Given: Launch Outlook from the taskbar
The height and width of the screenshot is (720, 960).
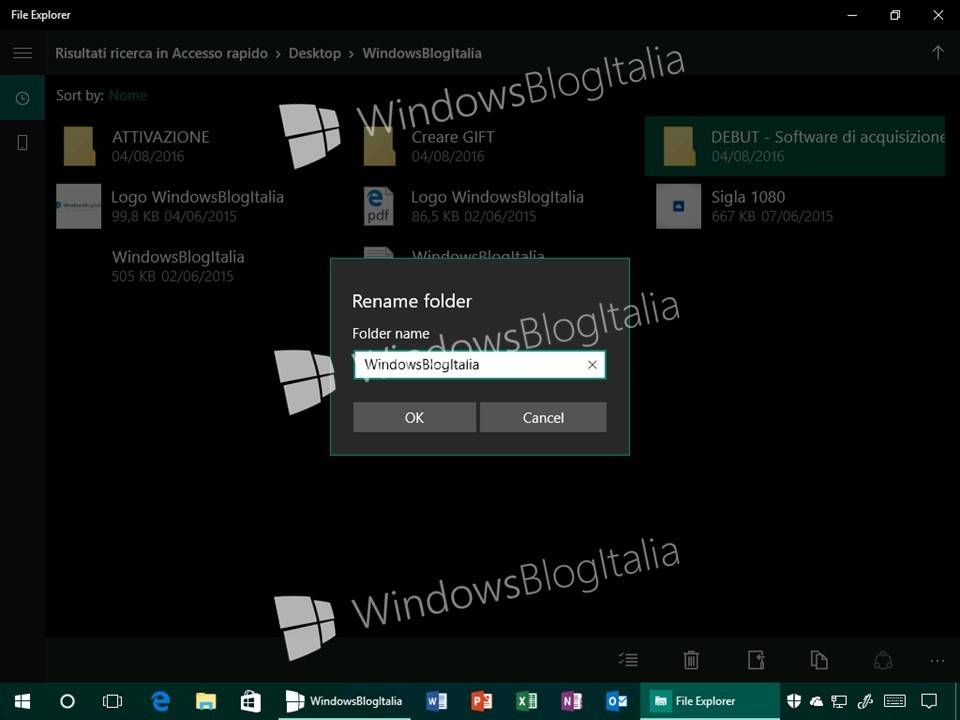Looking at the screenshot, I should (617, 701).
